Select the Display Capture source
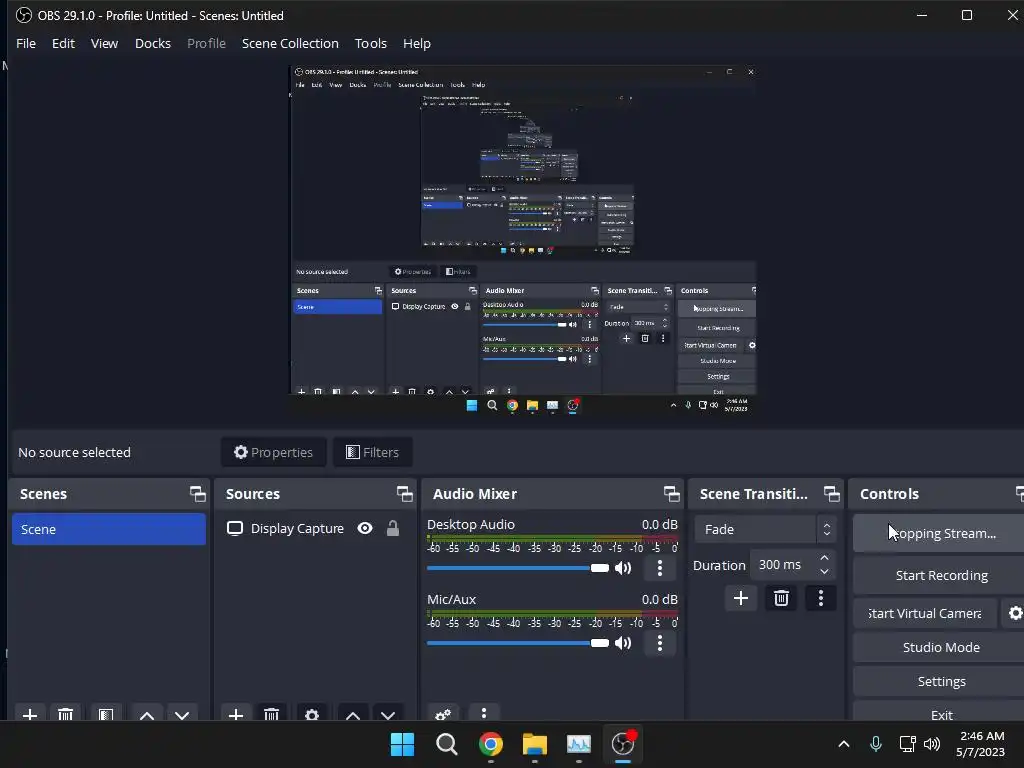The height and width of the screenshot is (768, 1024). (x=297, y=528)
